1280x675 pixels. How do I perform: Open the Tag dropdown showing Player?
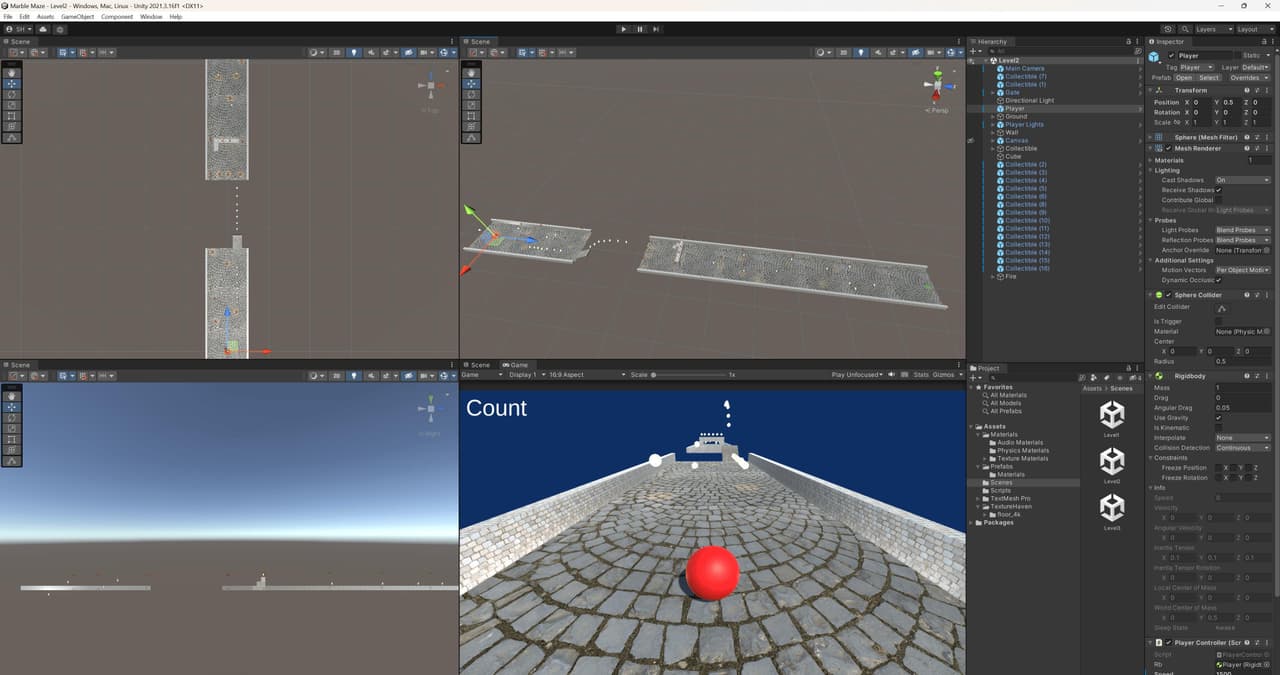point(1197,67)
